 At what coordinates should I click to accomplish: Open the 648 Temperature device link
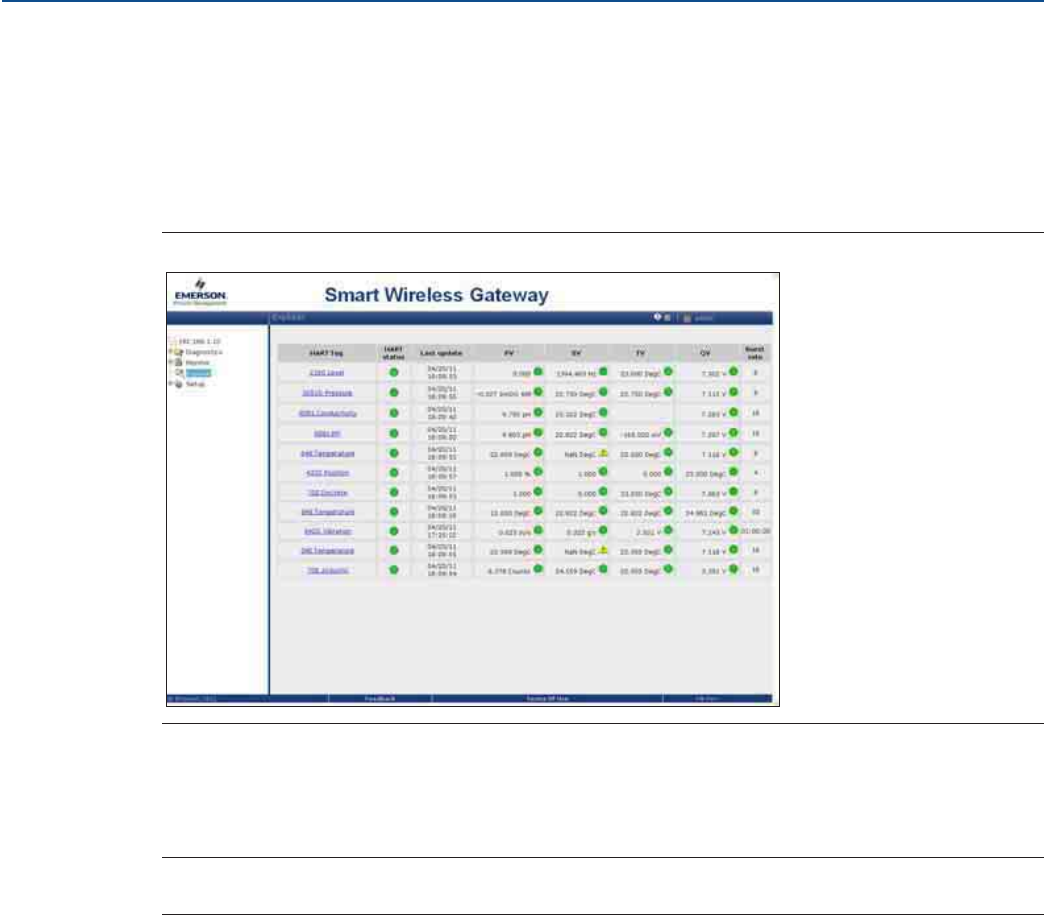pyautogui.click(x=327, y=454)
